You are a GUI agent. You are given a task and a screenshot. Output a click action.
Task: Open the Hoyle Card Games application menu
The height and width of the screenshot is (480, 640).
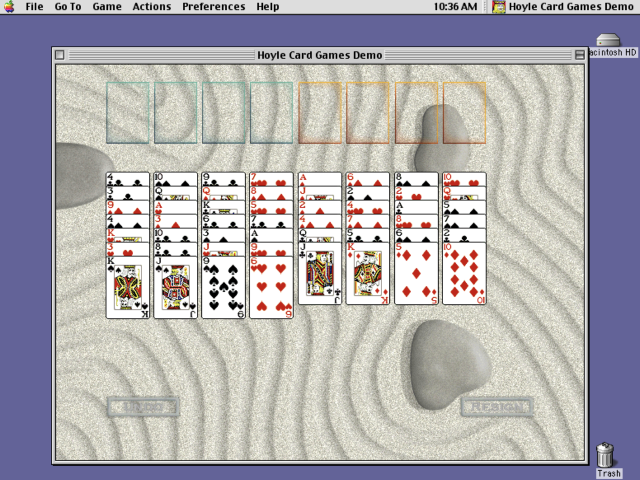pos(563,7)
